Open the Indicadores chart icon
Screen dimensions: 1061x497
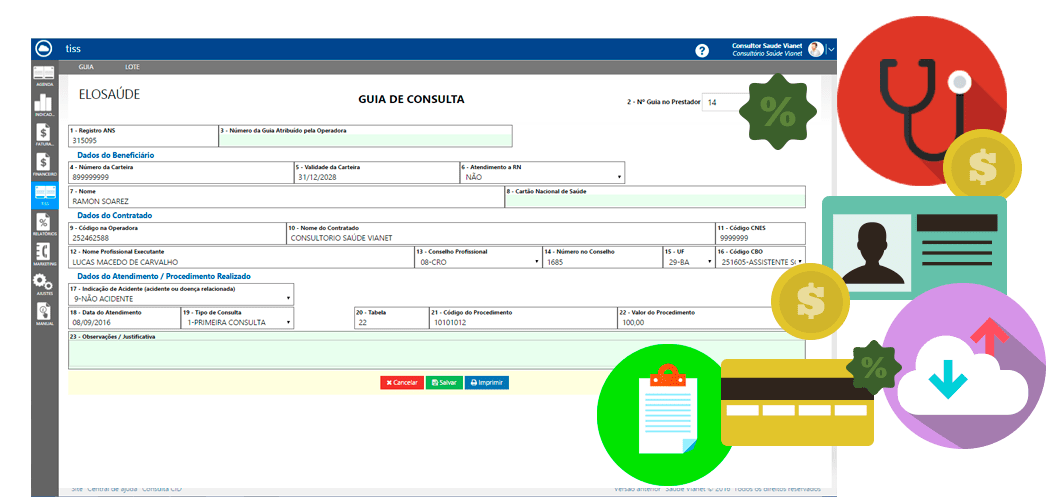click(44, 104)
